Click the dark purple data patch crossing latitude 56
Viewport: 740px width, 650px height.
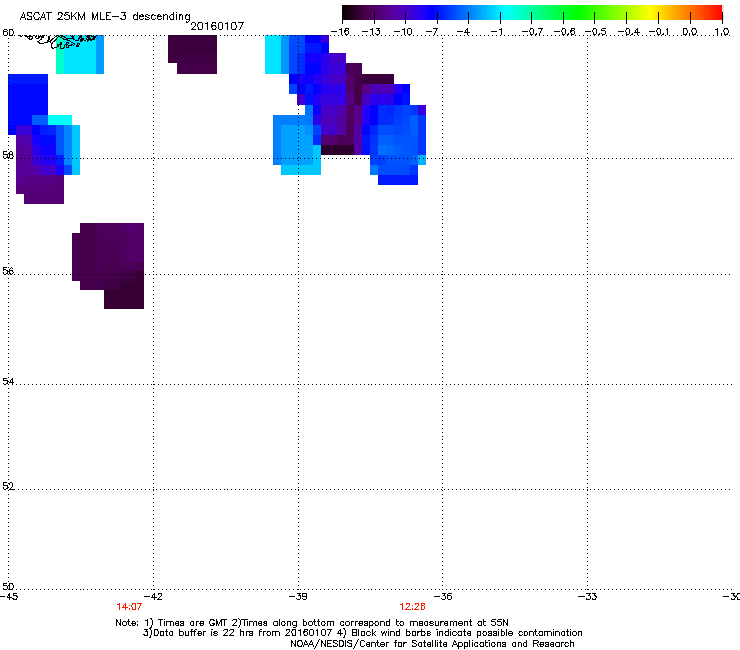[x=108, y=266]
